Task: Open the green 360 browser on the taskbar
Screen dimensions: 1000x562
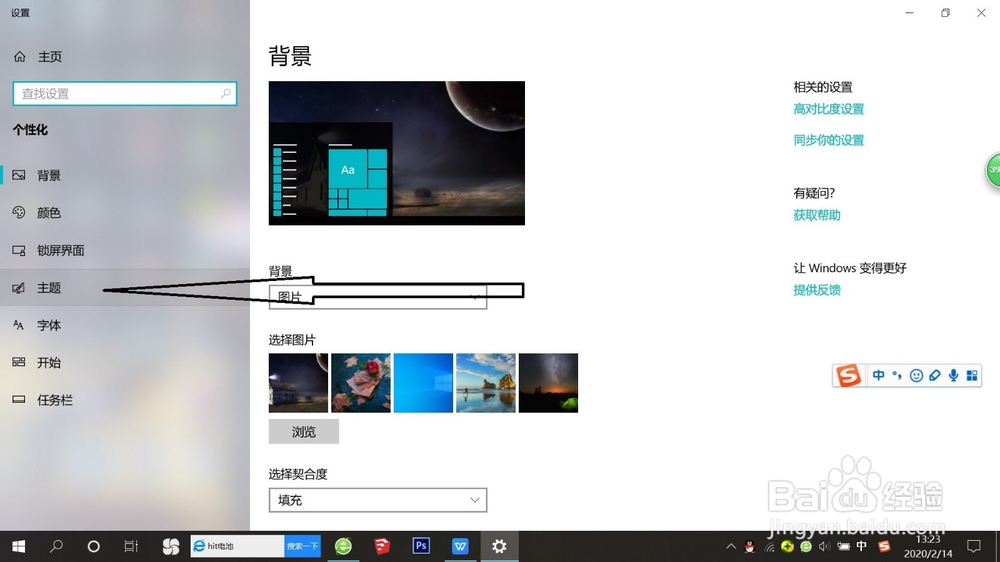Action: (x=343, y=546)
